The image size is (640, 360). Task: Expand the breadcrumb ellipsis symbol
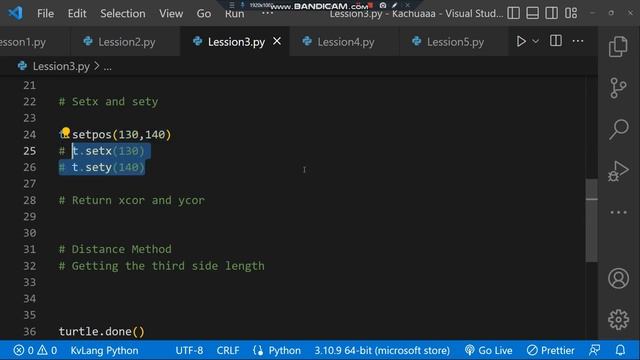107,67
